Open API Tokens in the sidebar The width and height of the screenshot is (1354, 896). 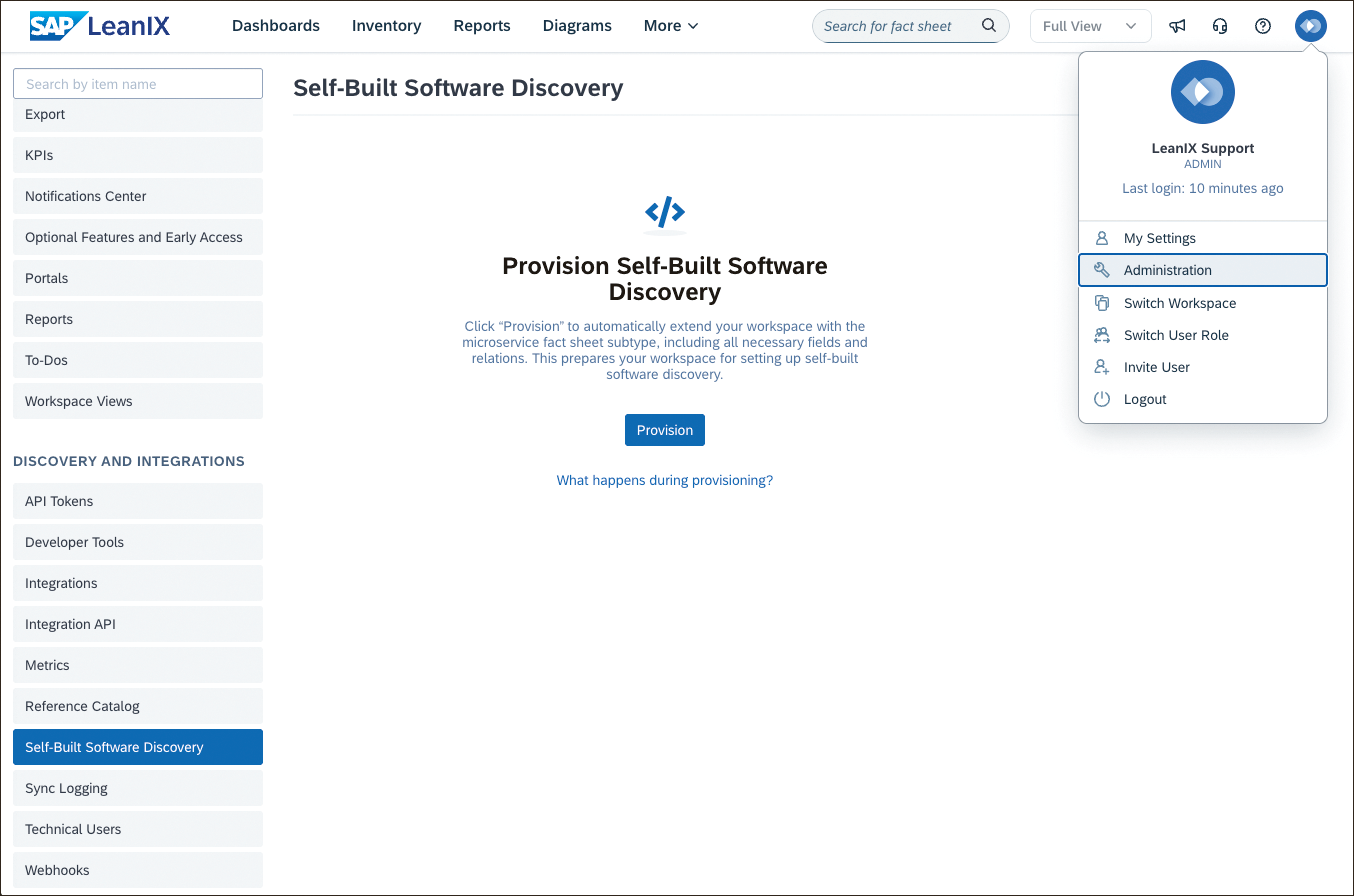[138, 501]
